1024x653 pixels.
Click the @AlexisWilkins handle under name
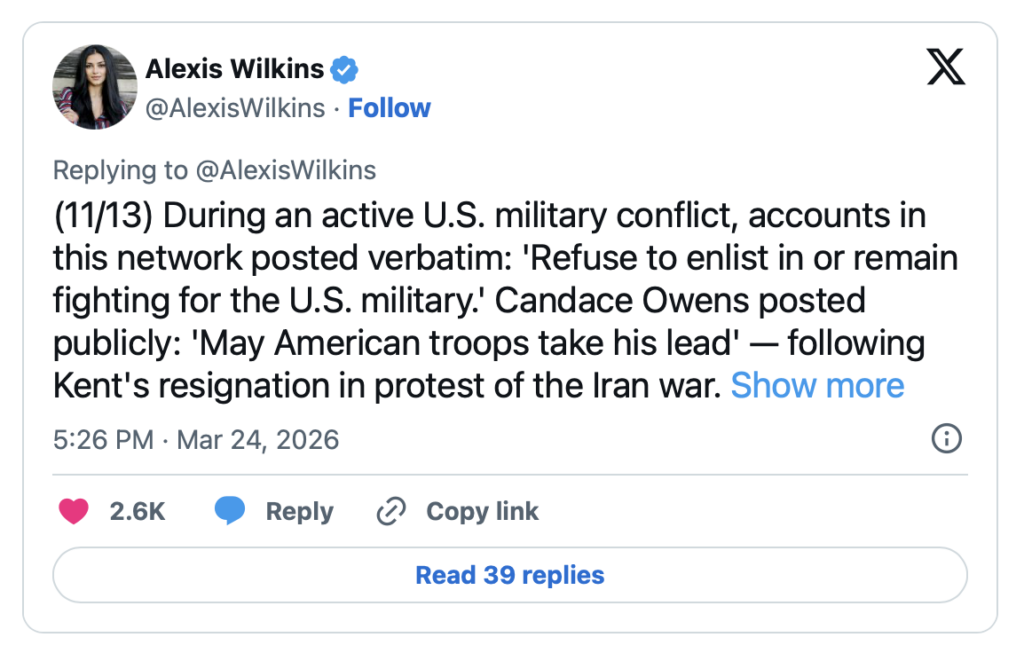click(x=235, y=108)
